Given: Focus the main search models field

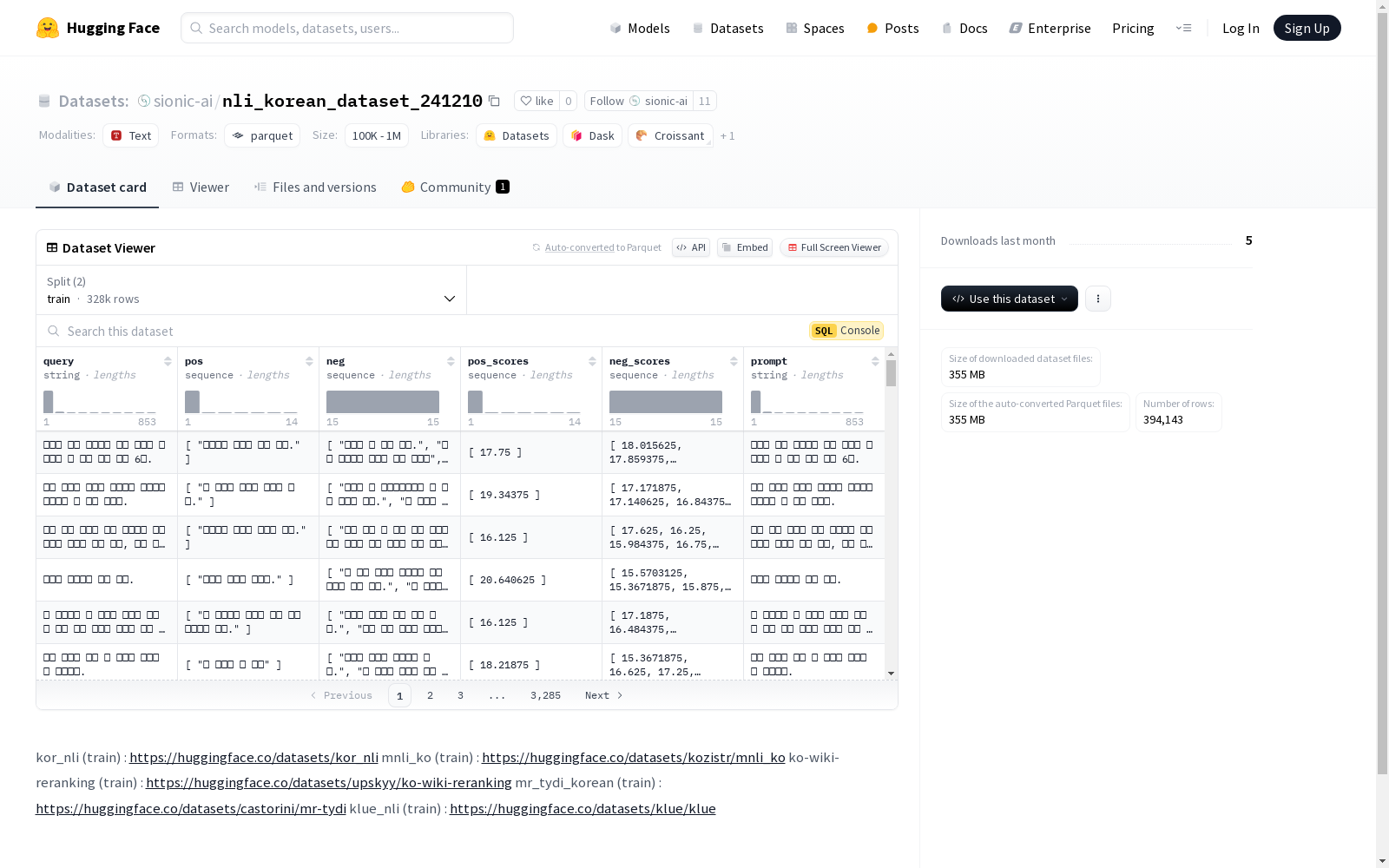Looking at the screenshot, I should tap(347, 28).
